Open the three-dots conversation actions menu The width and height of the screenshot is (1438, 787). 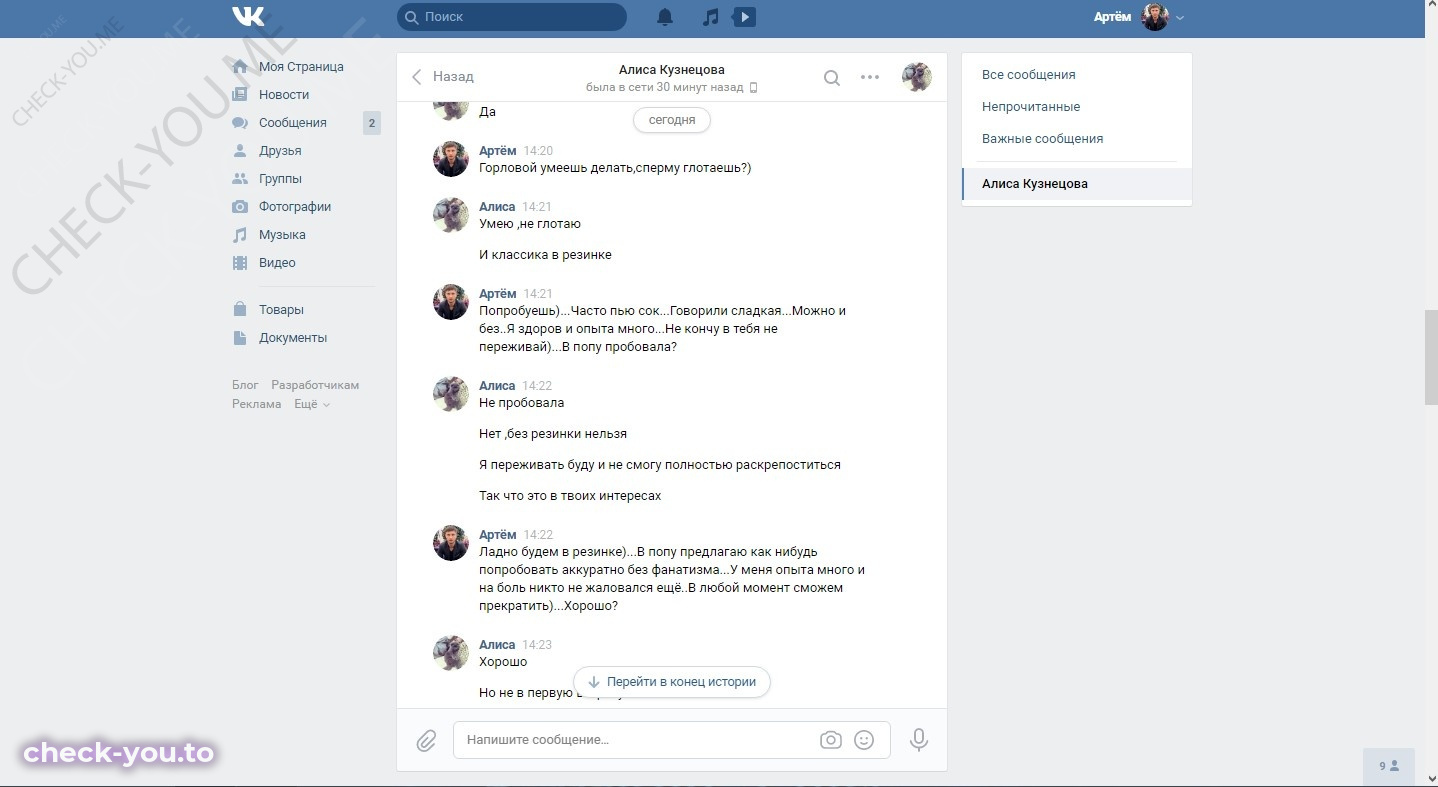(870, 77)
